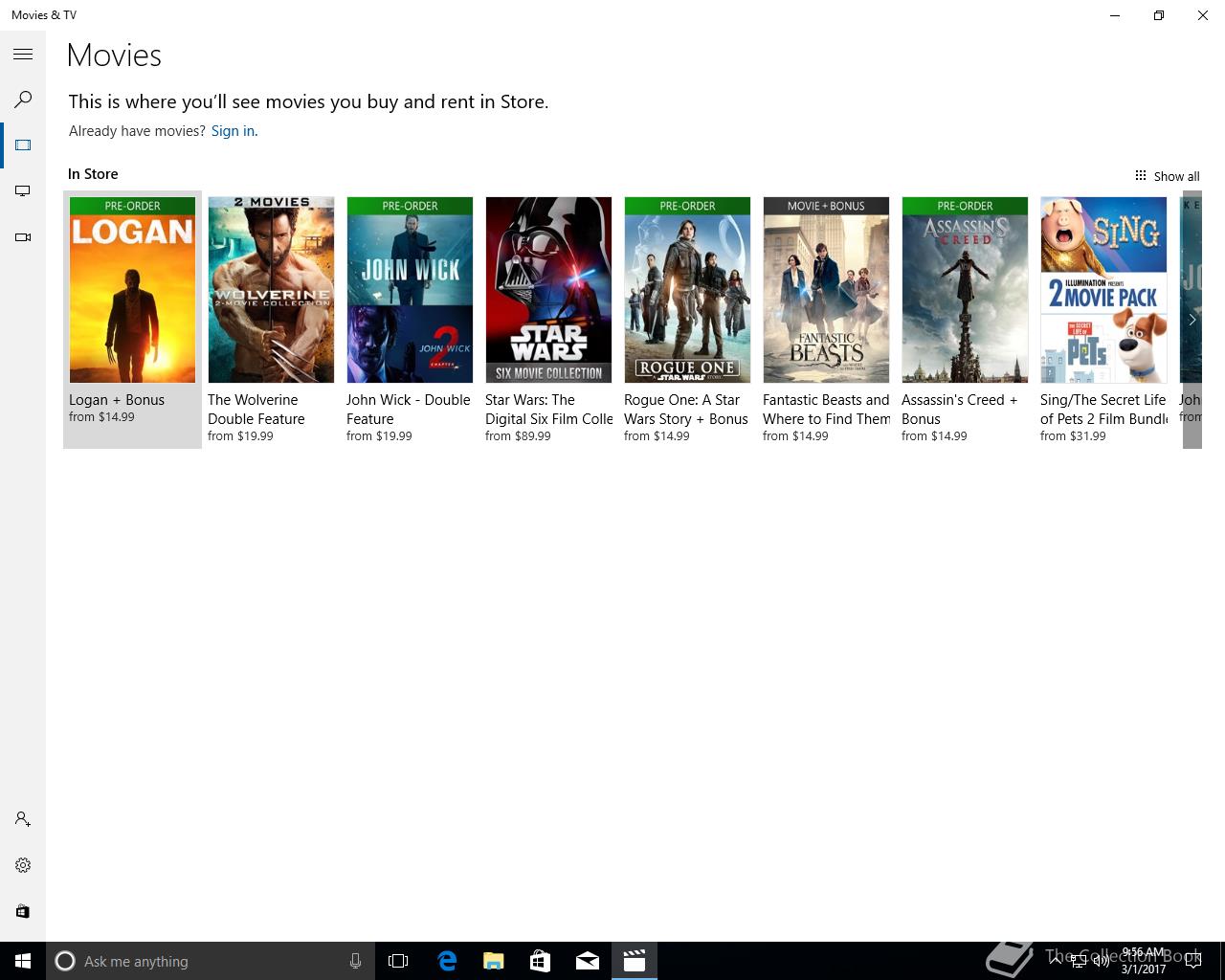Open the Sing/Pets 2 Movie Pack poster
The width and height of the screenshot is (1225, 980).
pos(1103,290)
